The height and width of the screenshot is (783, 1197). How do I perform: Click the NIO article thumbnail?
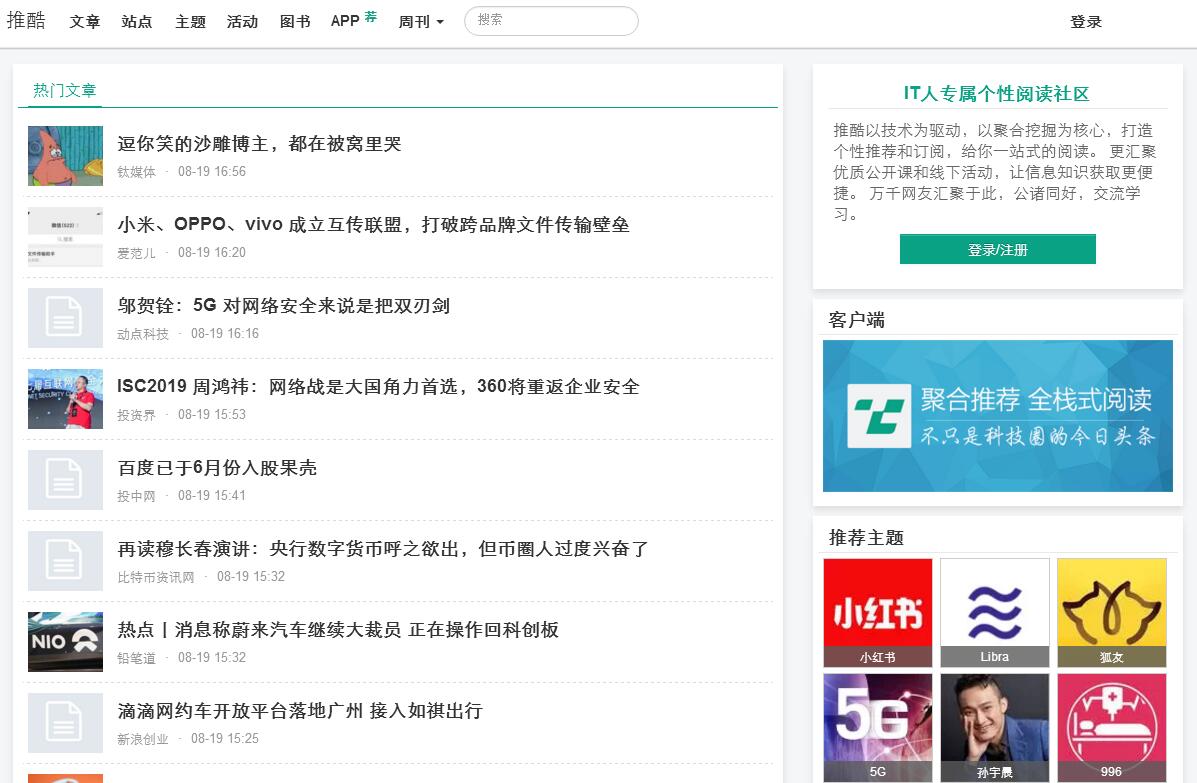[x=65, y=641]
